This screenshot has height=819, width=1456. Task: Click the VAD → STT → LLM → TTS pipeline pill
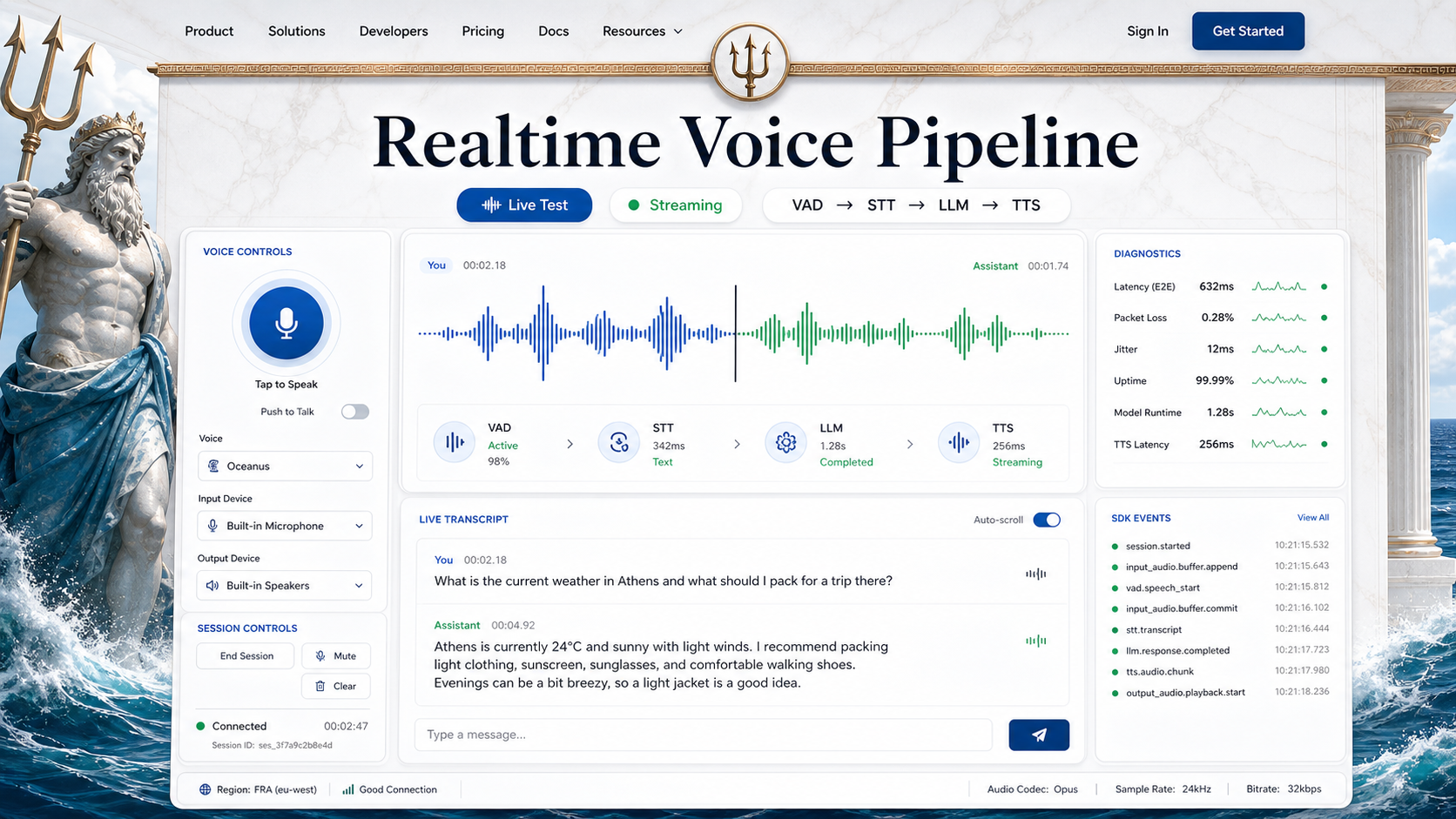pos(916,205)
